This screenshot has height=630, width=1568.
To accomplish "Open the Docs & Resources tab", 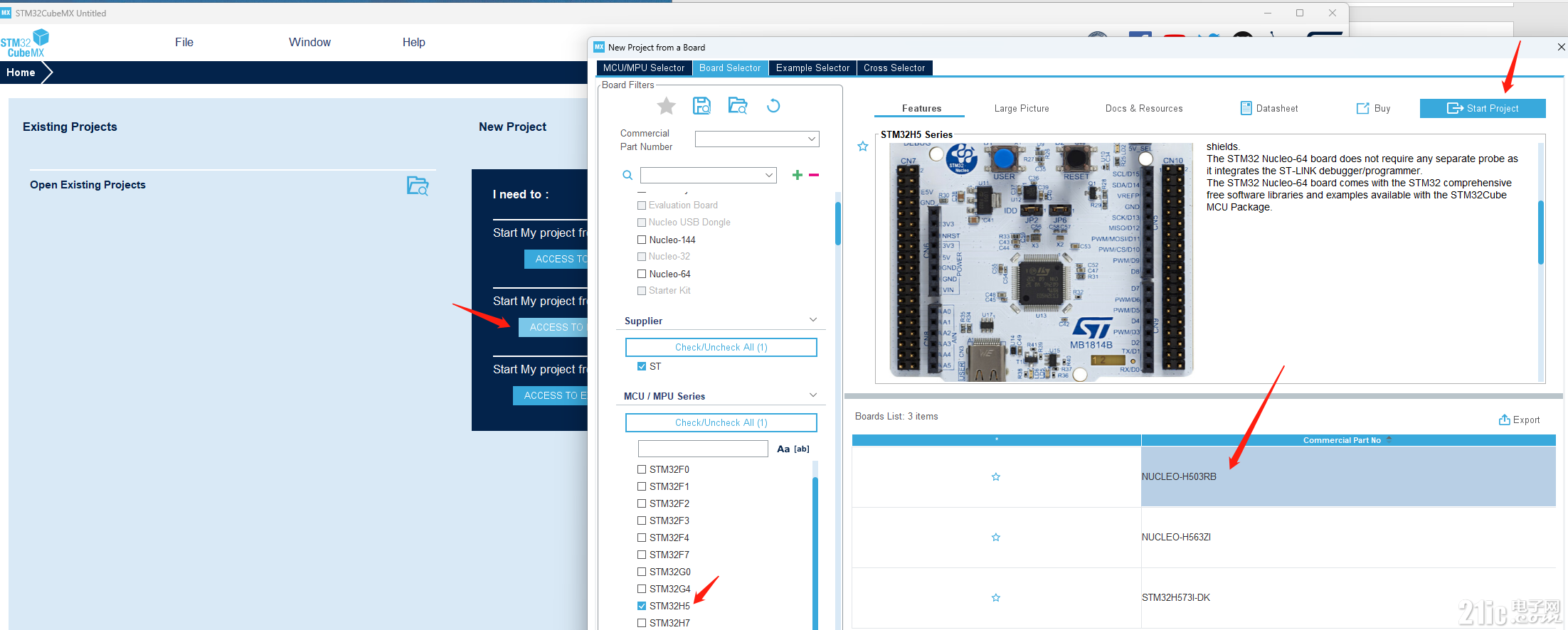I will [x=1144, y=109].
